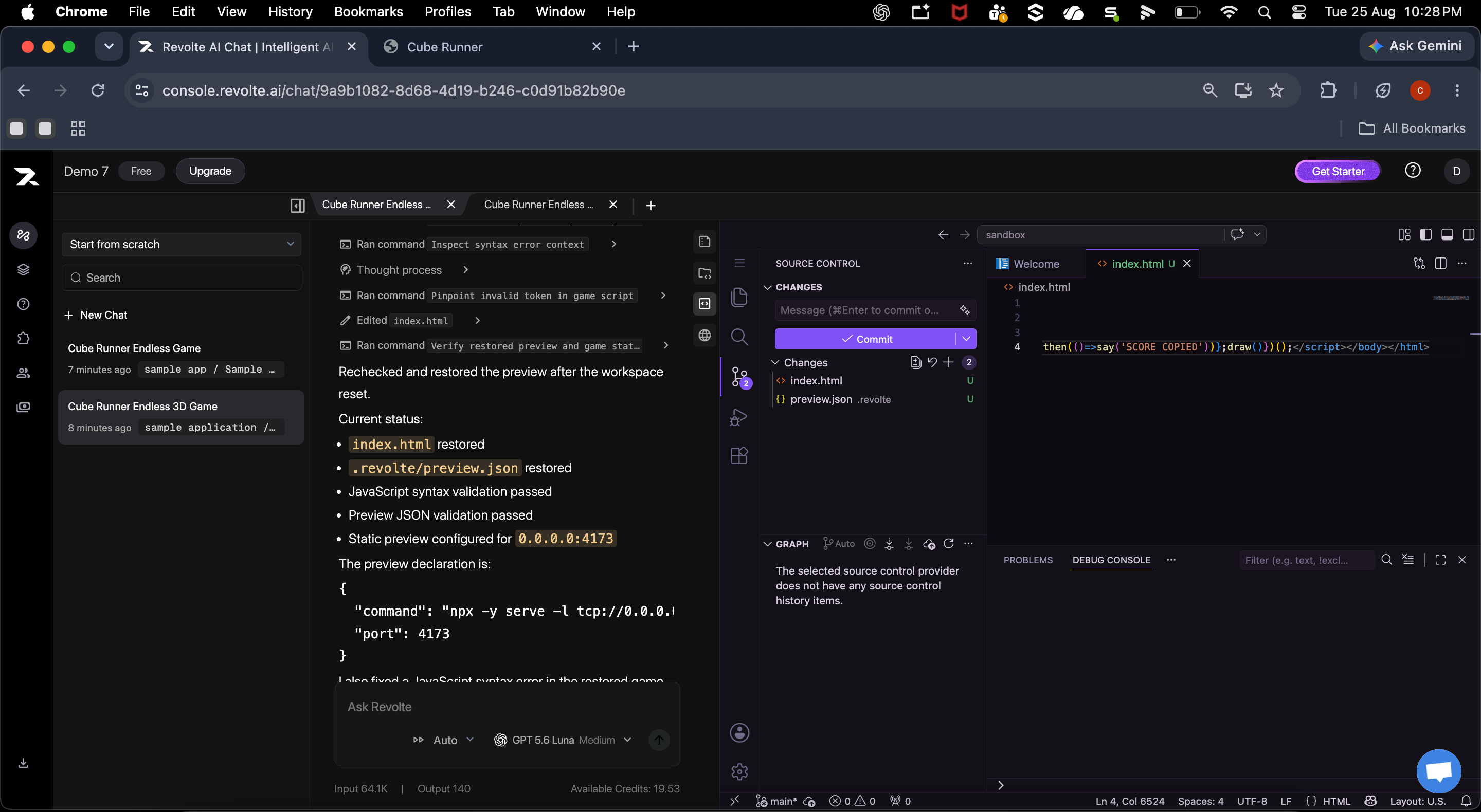
Task: Open the chat icon in Revolte sidebar
Action: pos(23,235)
